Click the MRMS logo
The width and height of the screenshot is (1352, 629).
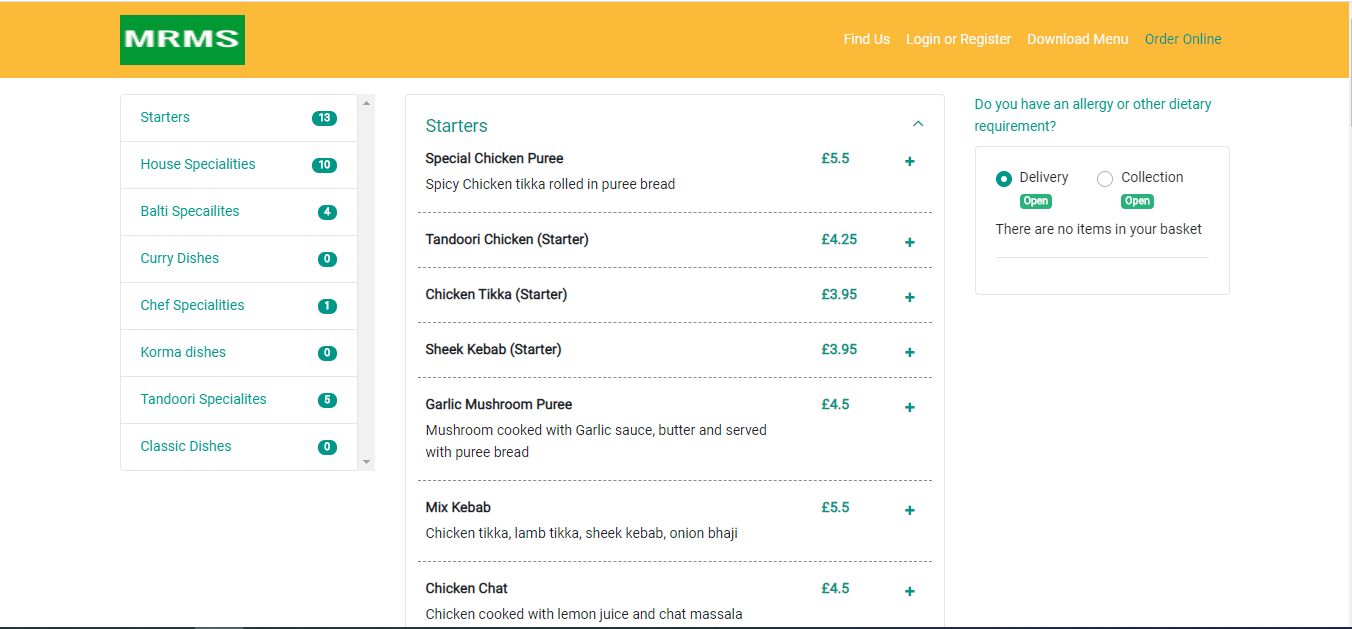point(182,40)
